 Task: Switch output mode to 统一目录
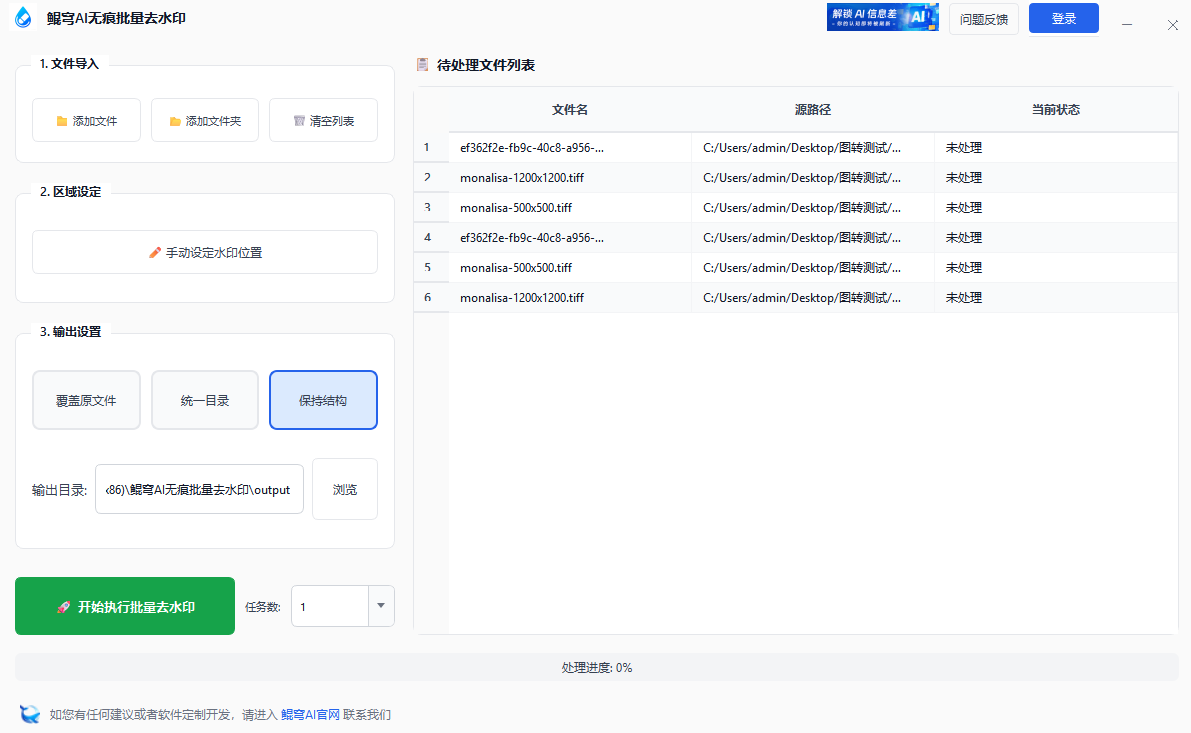pos(204,399)
